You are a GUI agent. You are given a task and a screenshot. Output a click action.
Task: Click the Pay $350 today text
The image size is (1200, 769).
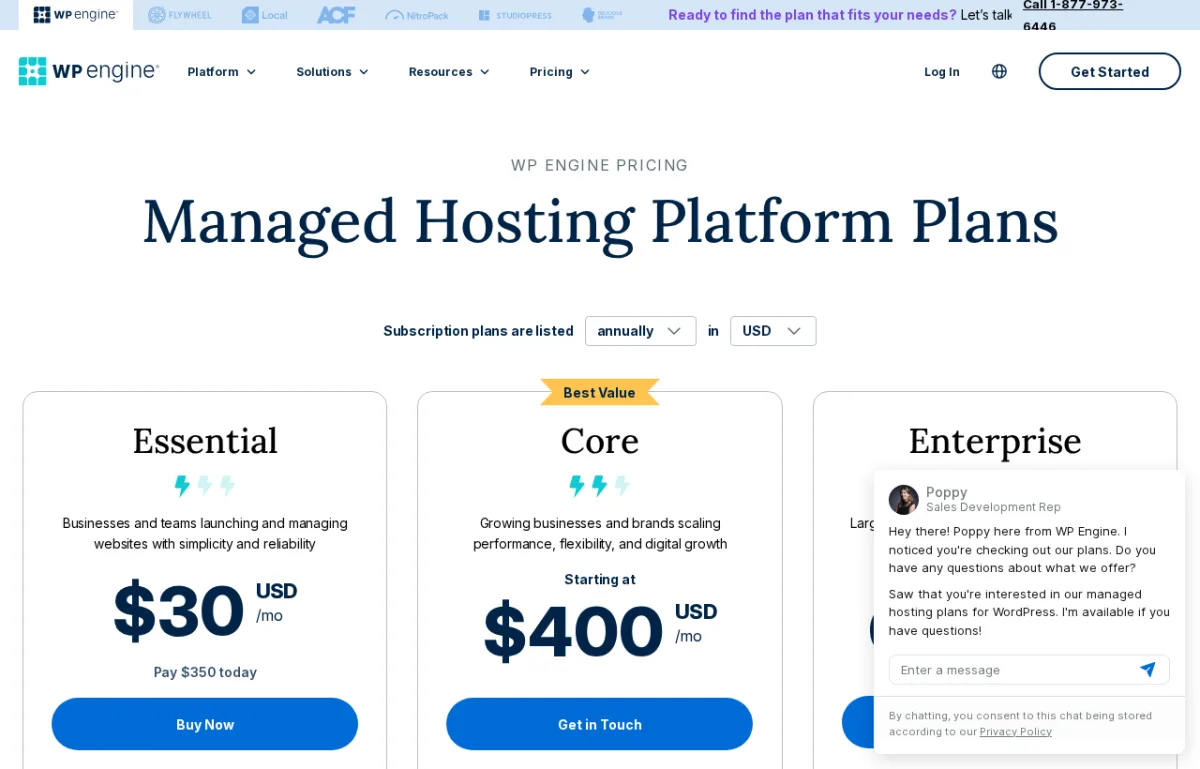click(x=205, y=672)
